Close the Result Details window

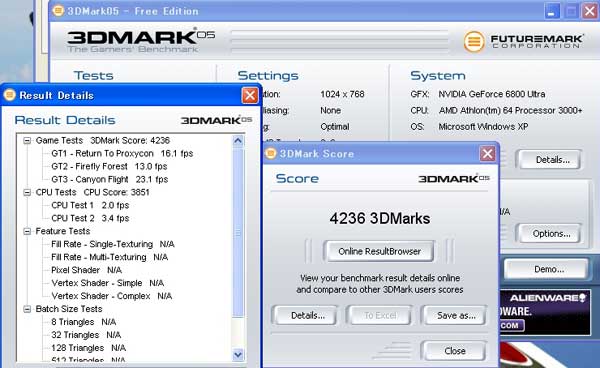tap(250, 95)
